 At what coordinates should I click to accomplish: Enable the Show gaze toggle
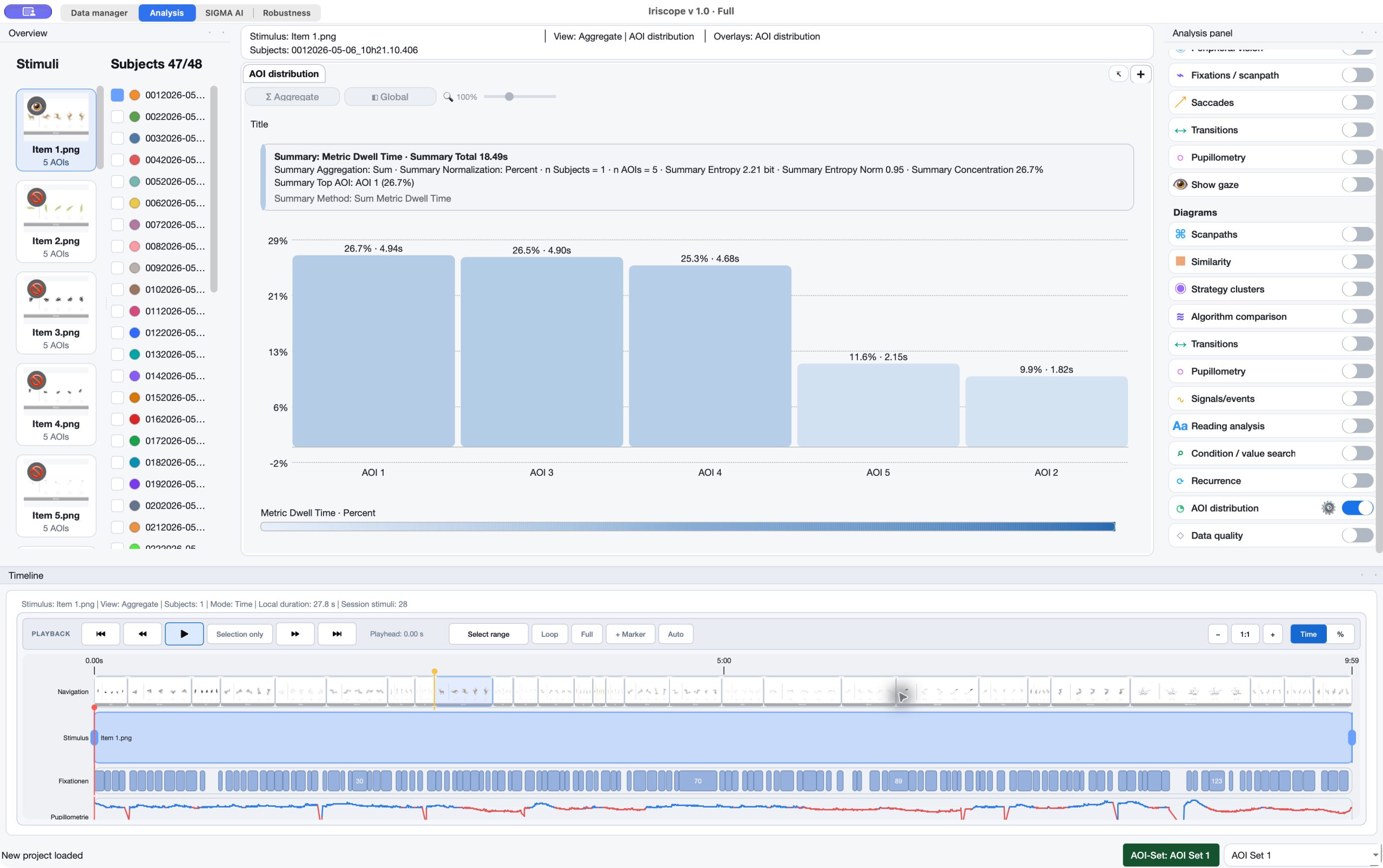pos(1357,184)
